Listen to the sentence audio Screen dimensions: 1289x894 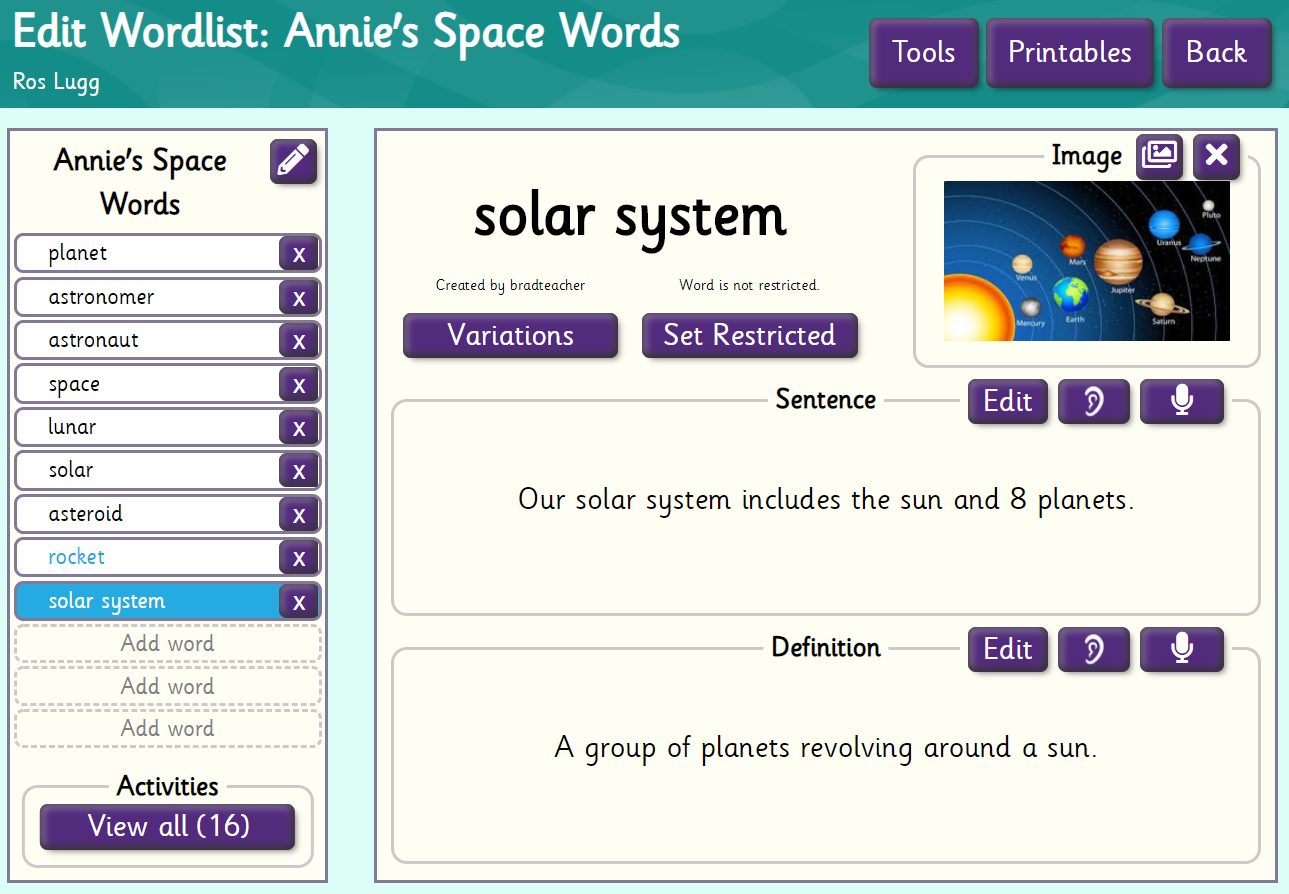(x=1093, y=402)
